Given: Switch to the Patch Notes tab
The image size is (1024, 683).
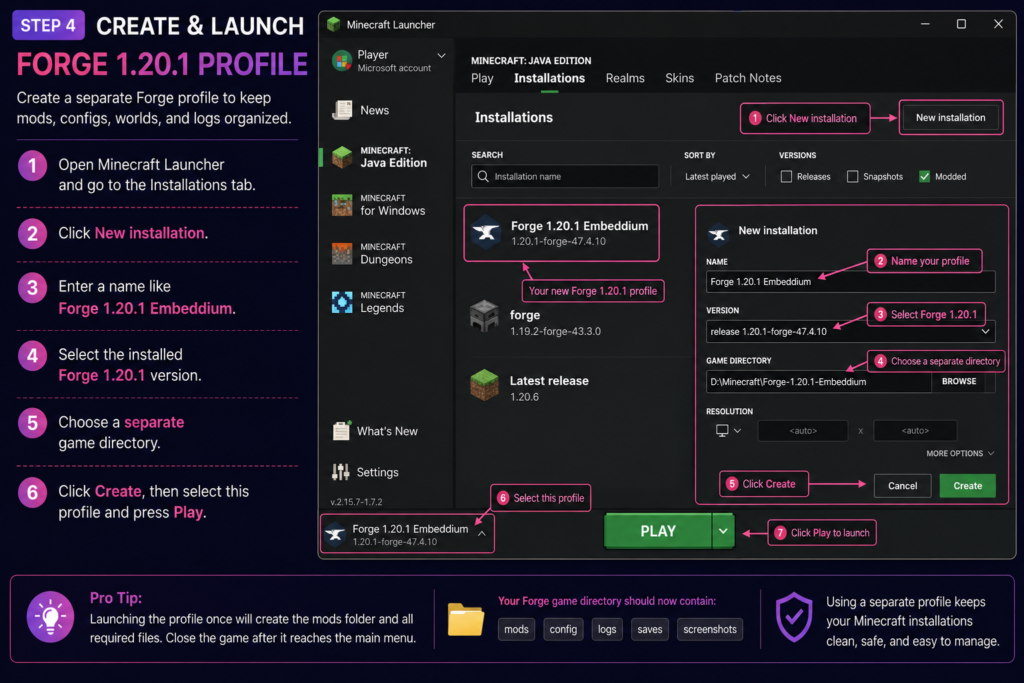Looking at the screenshot, I should 748,78.
